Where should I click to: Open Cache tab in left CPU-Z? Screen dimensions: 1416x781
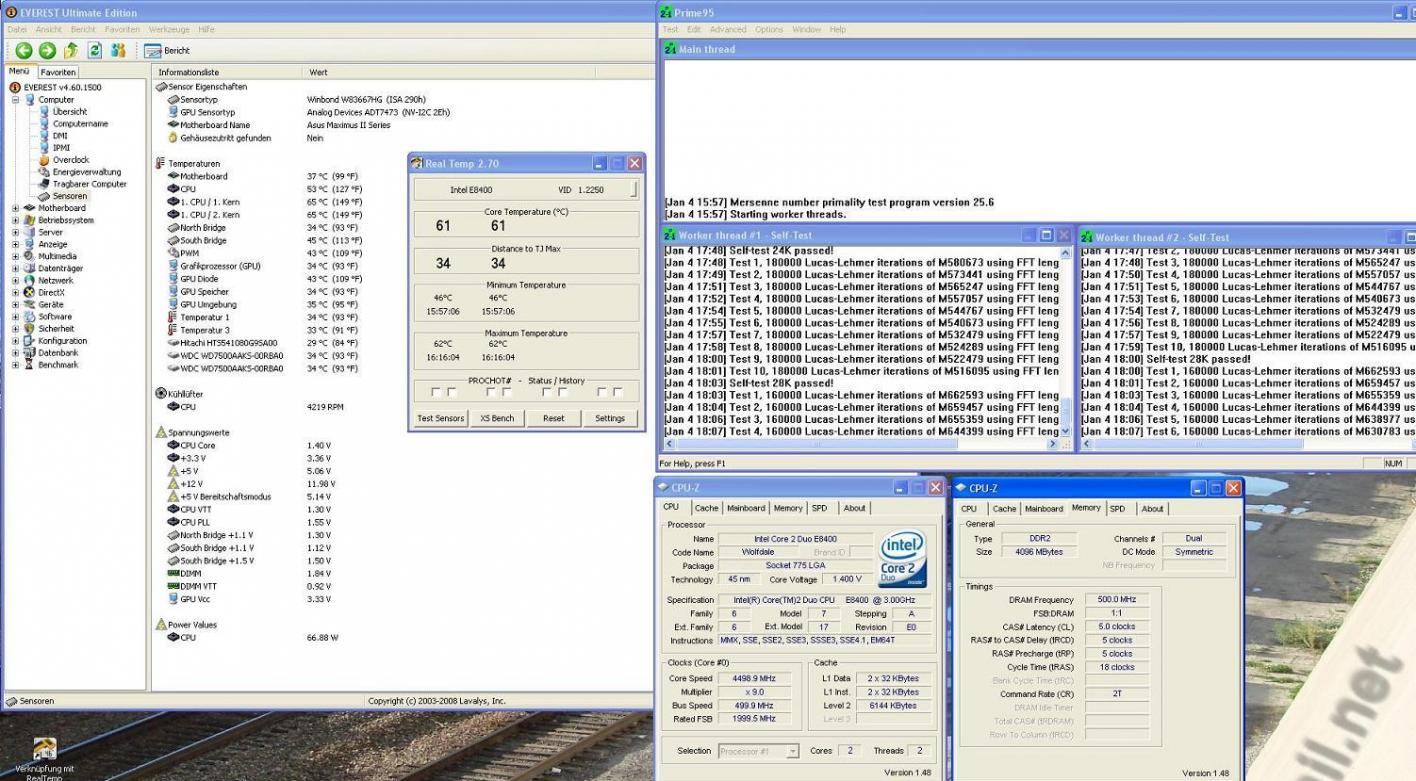click(706, 508)
